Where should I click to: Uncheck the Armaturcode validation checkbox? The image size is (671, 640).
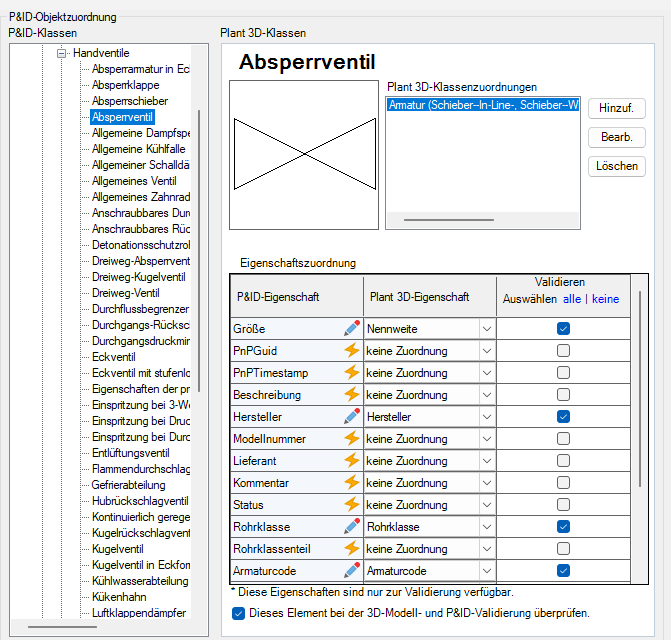click(x=563, y=571)
